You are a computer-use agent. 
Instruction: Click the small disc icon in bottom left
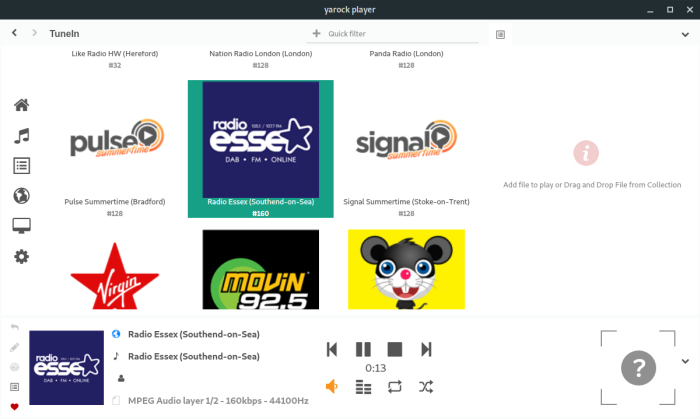click(14, 367)
